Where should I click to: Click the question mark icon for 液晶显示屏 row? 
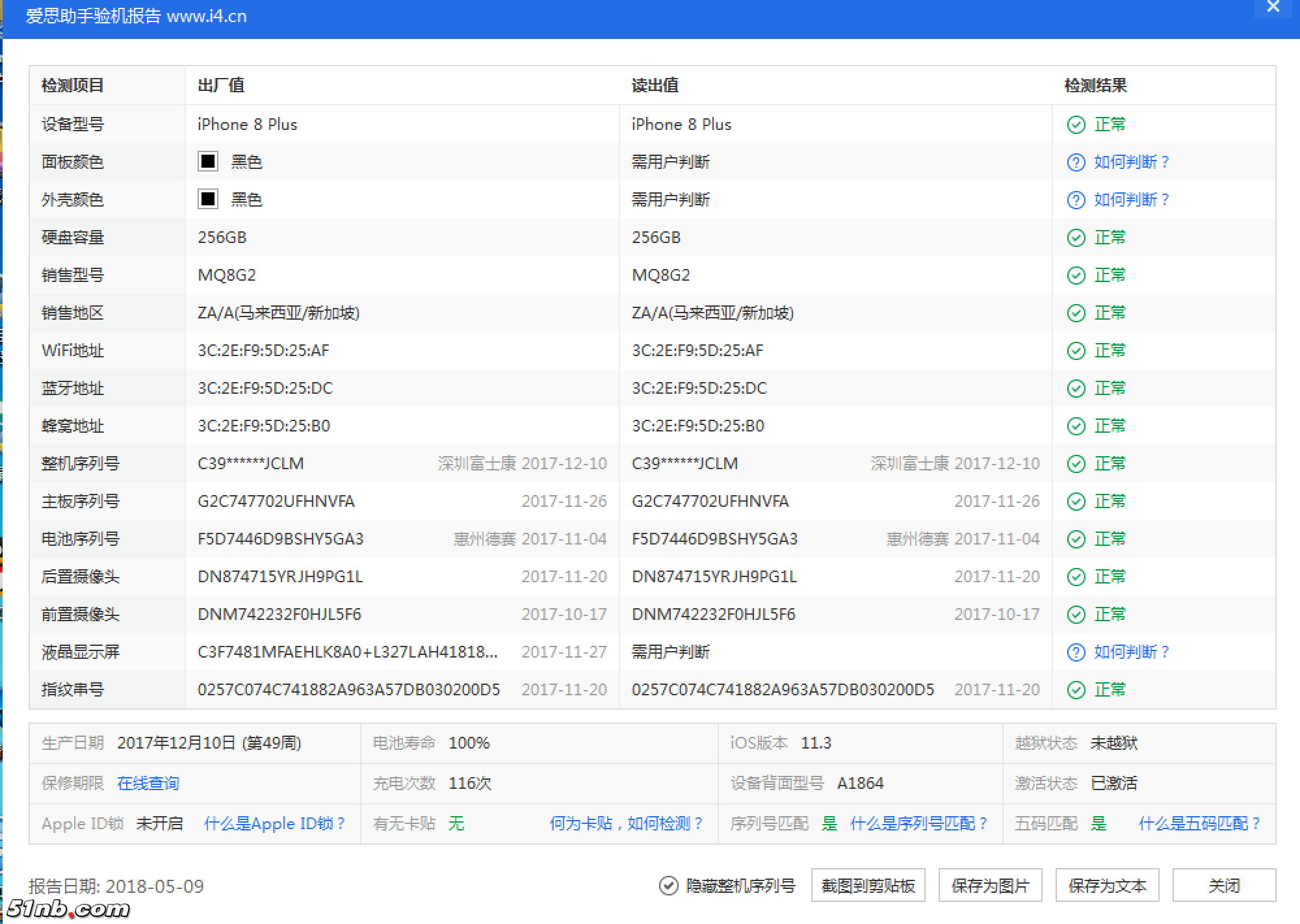click(1076, 652)
